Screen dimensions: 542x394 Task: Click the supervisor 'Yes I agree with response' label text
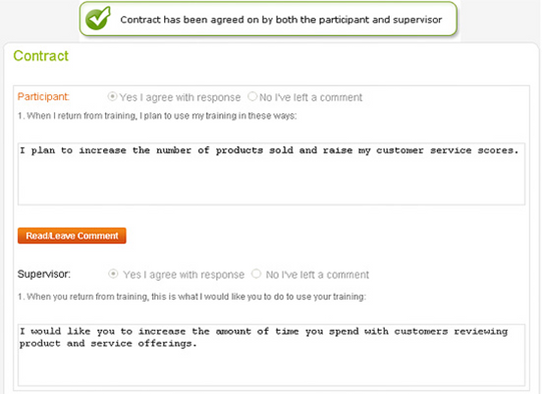(x=184, y=275)
